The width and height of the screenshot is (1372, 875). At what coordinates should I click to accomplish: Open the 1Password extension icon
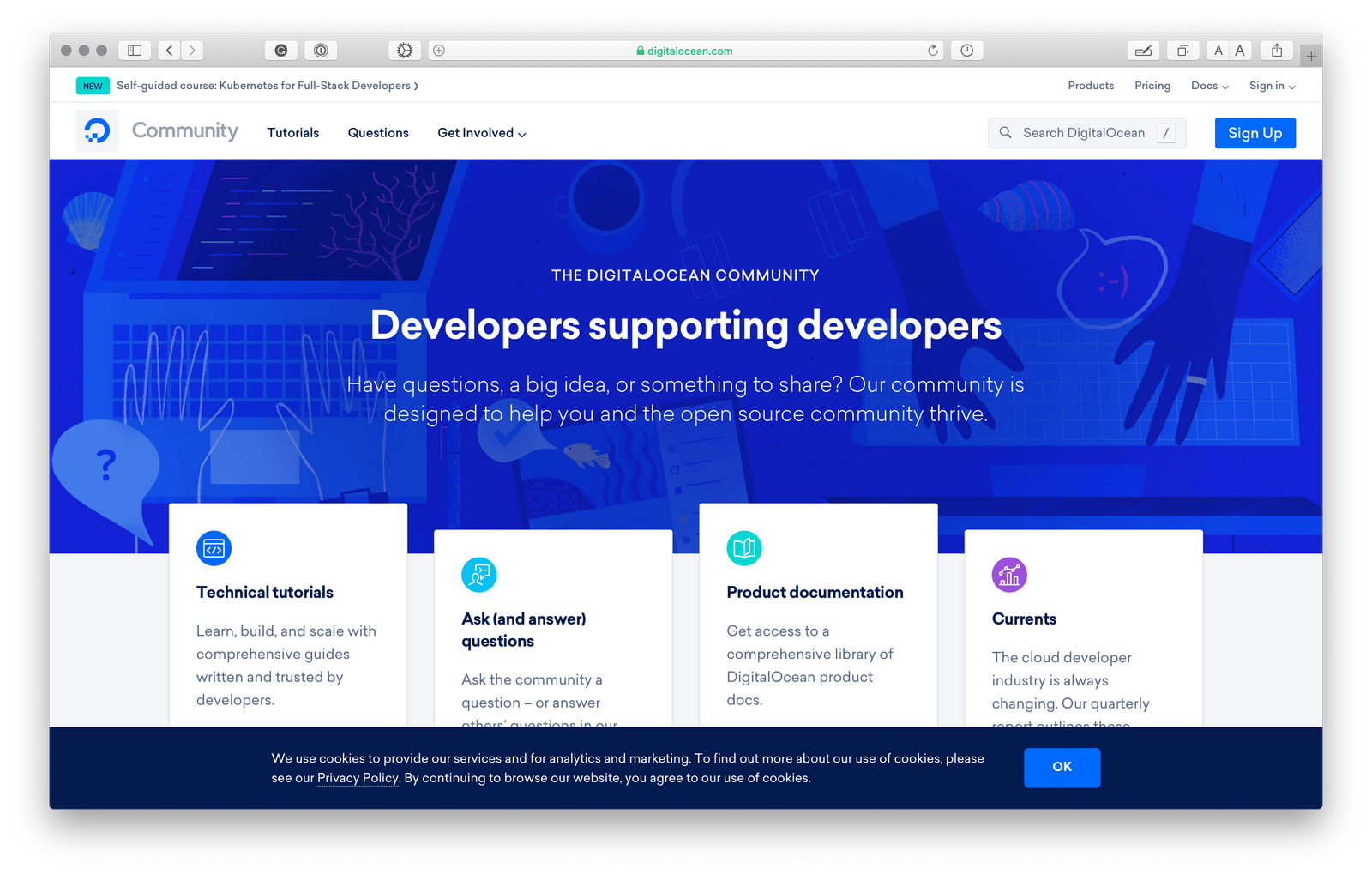point(321,51)
